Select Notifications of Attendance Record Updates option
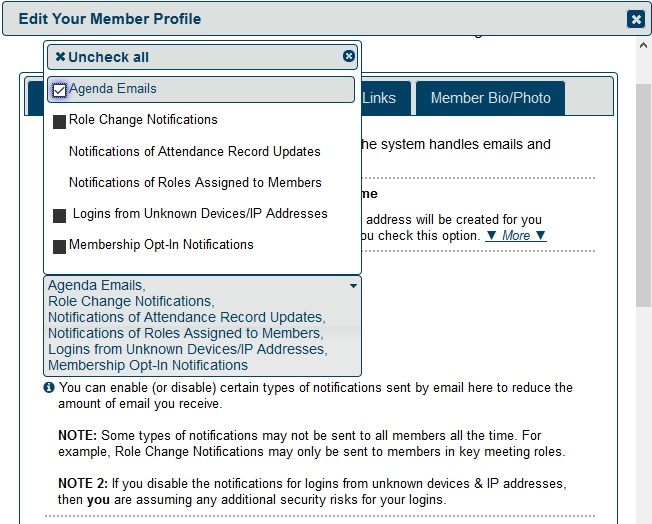This screenshot has height=524, width=652. [x=195, y=151]
